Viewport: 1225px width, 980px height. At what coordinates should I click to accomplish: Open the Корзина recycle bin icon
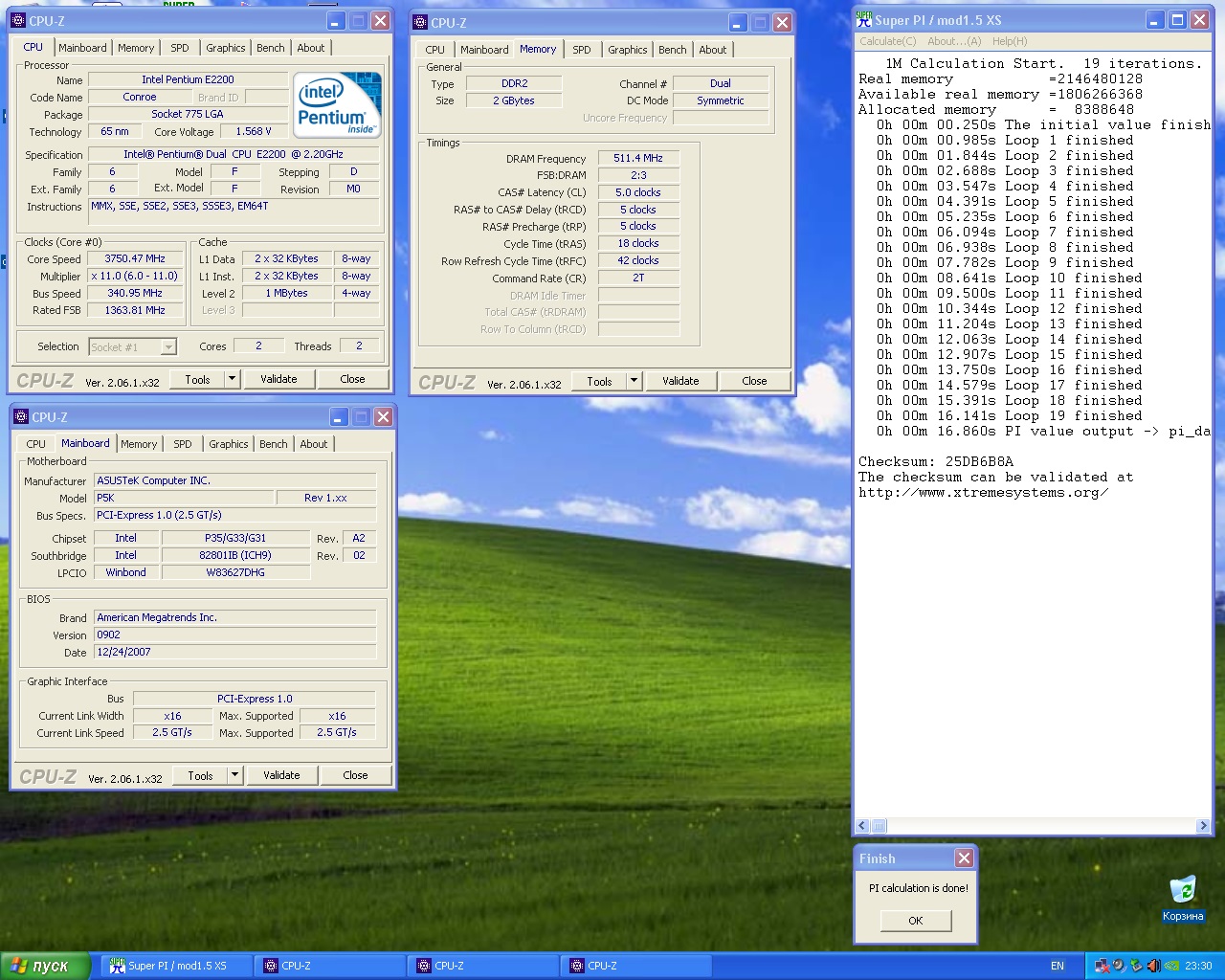1183,900
